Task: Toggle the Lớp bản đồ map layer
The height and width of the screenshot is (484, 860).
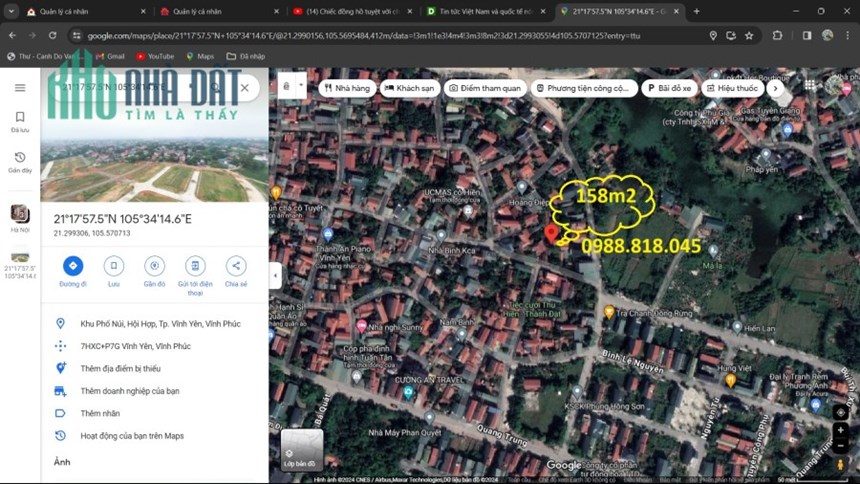Action: pos(302,451)
